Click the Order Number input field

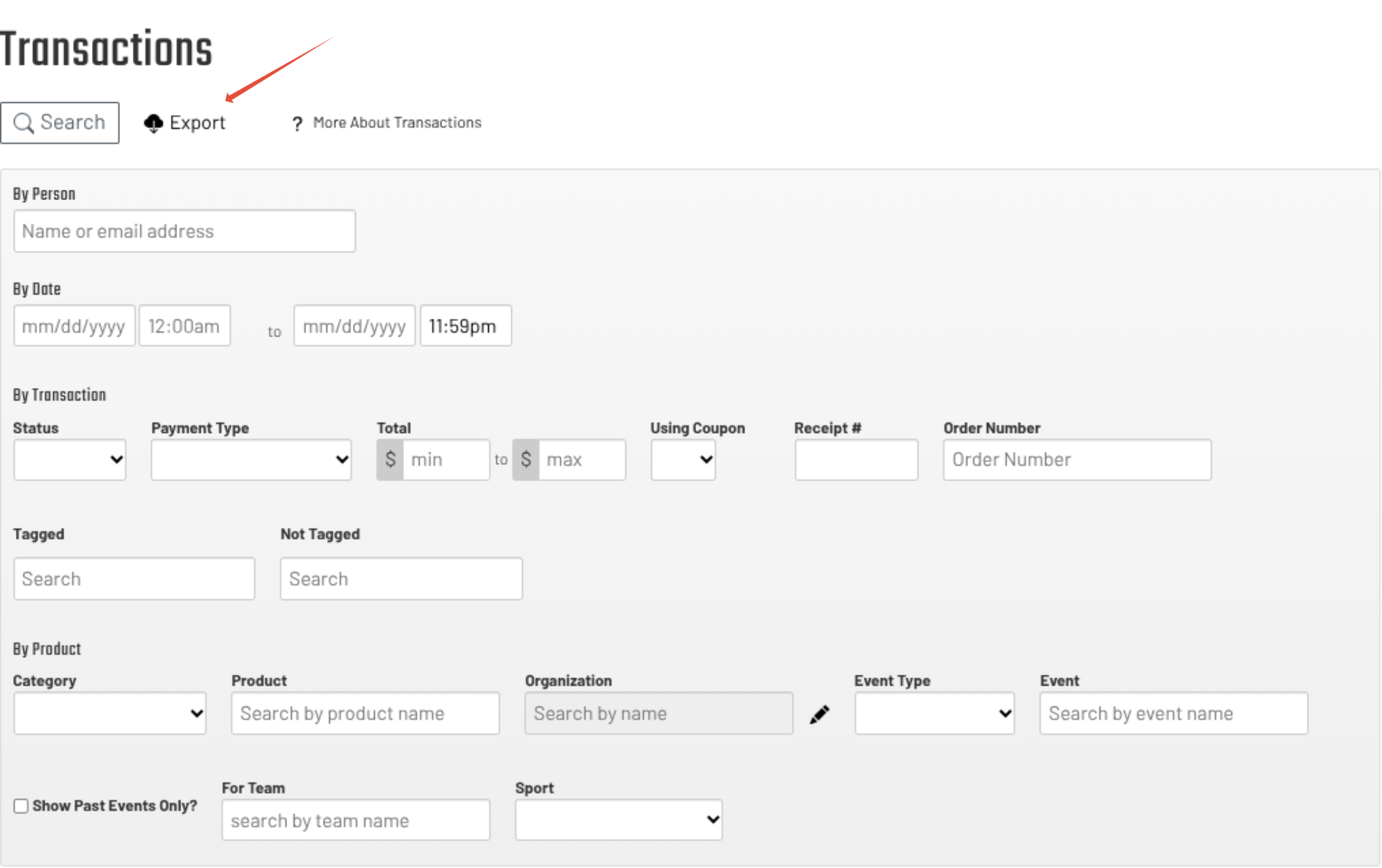(1077, 460)
